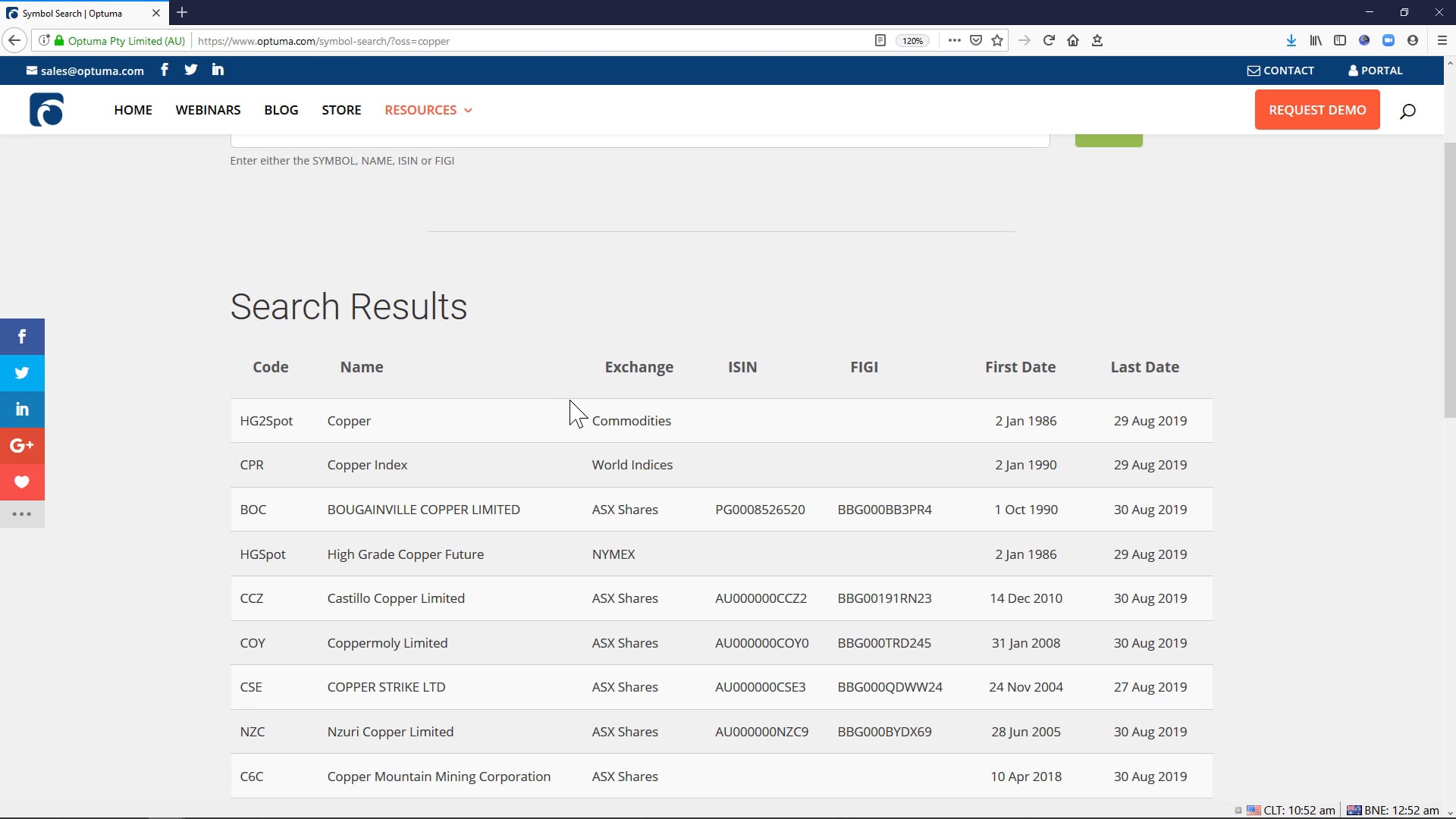The width and height of the screenshot is (1456, 819).
Task: Toggle browser sidebar icon
Action: [1340, 41]
